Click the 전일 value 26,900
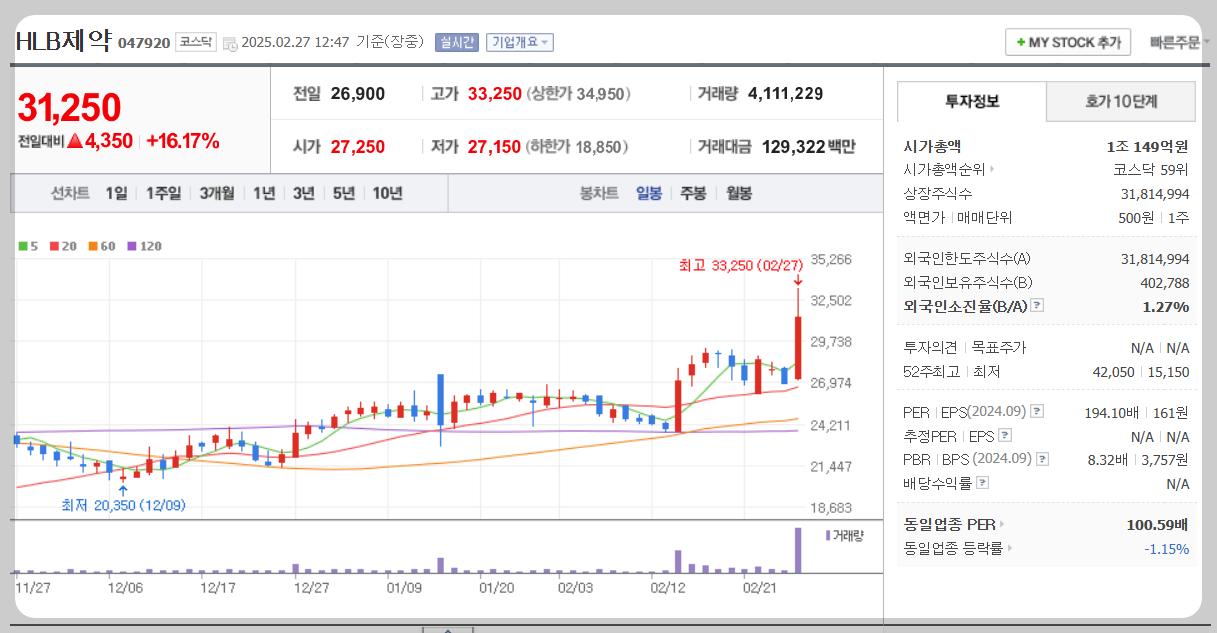 point(357,94)
